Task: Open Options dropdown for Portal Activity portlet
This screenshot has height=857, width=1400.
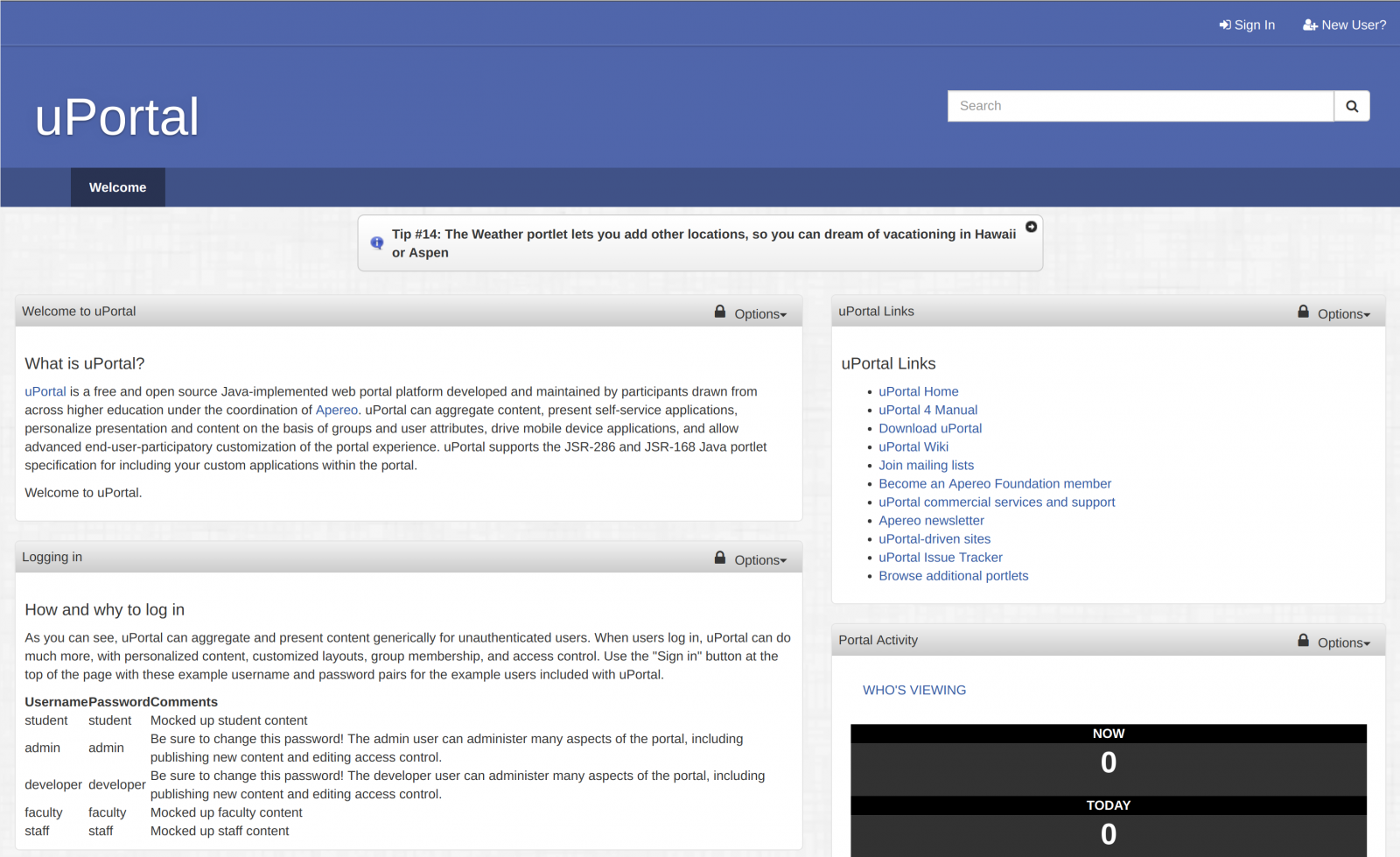Action: pyautogui.click(x=1344, y=643)
